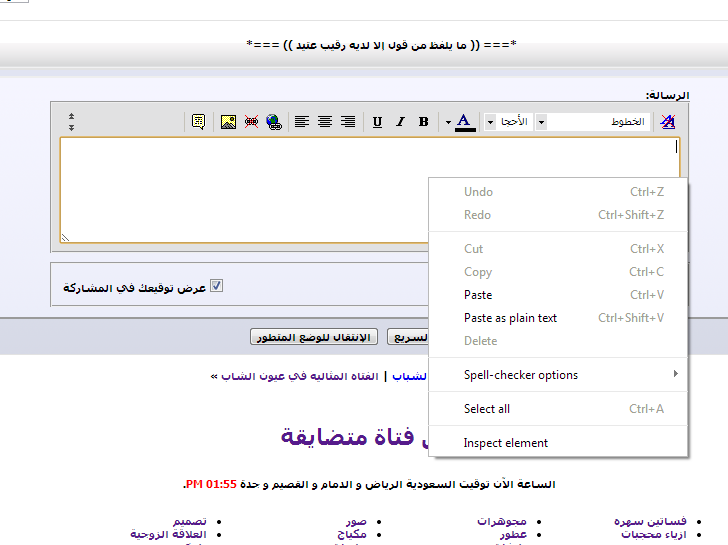Viewport: 728px width, 545px height.
Task: Align text to the left
Action: point(302,122)
